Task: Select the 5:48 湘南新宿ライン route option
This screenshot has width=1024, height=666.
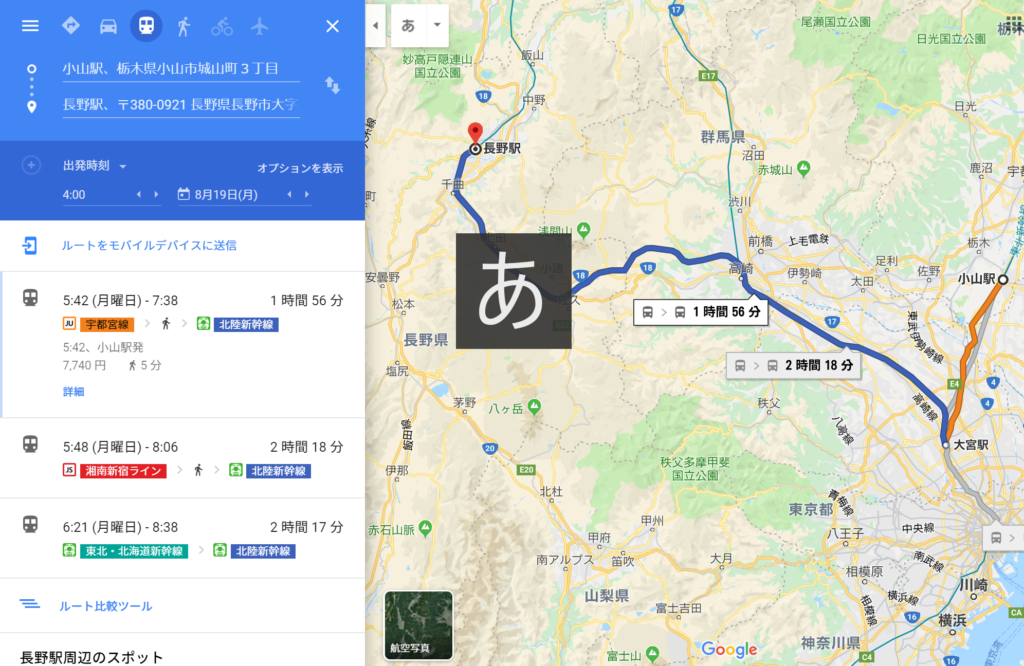Action: point(183,458)
